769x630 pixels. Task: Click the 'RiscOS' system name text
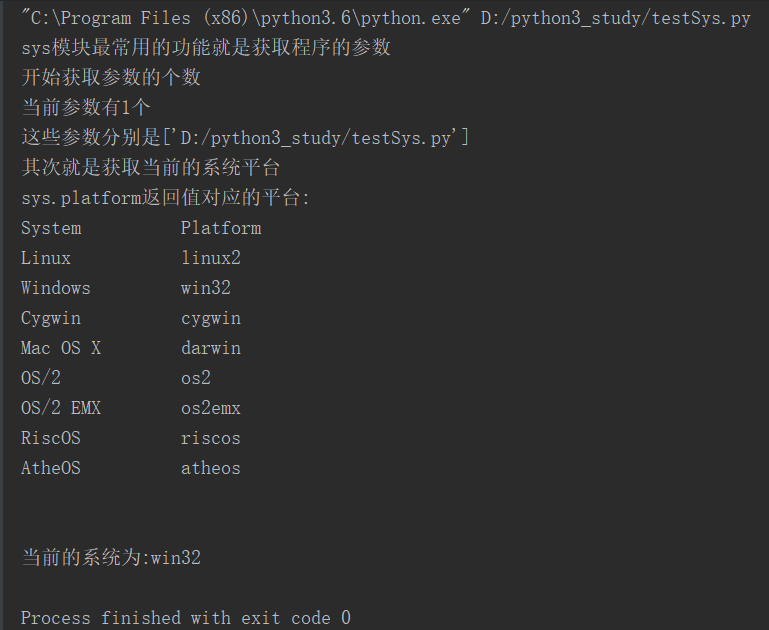(51, 438)
